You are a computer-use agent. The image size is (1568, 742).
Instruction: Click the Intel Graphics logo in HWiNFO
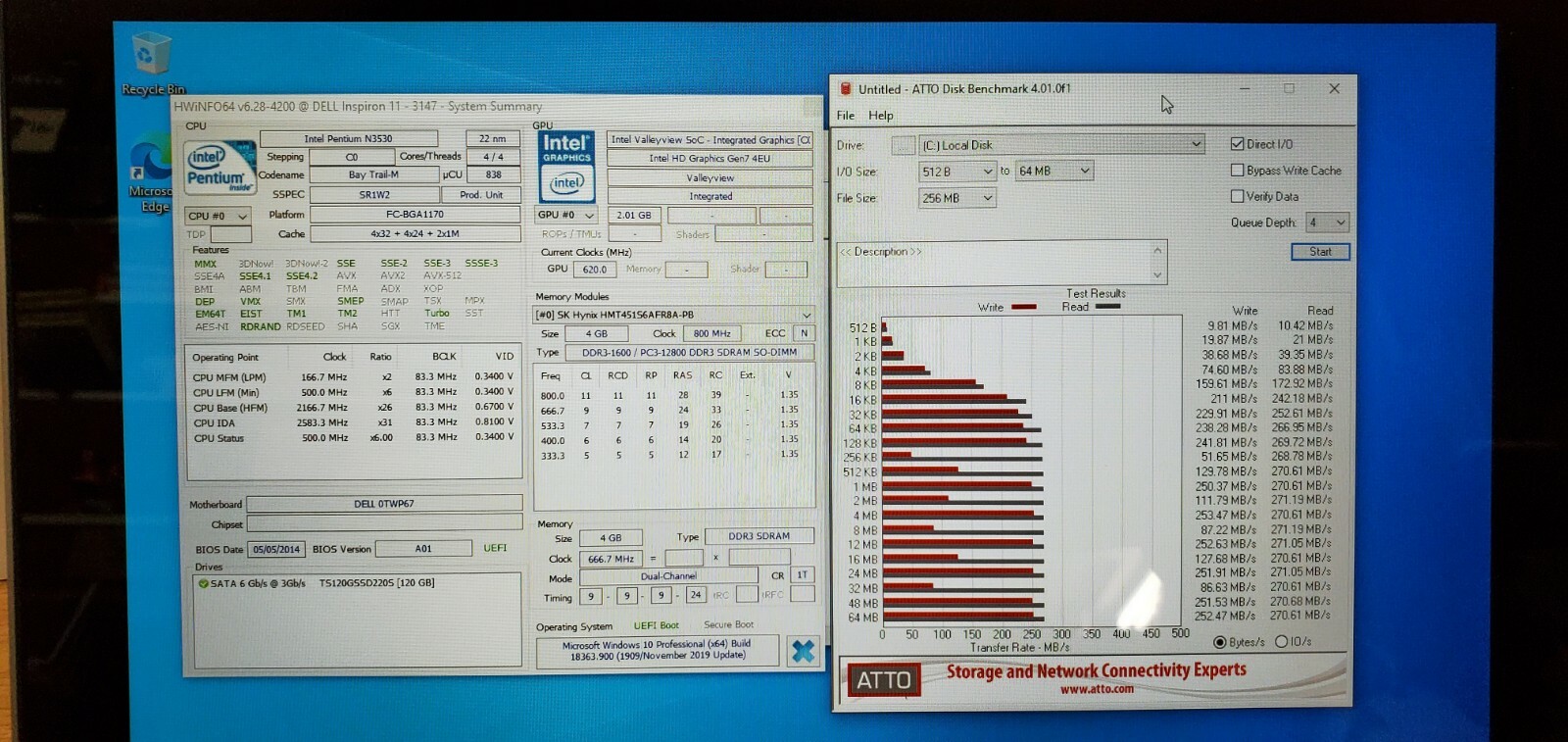(566, 167)
